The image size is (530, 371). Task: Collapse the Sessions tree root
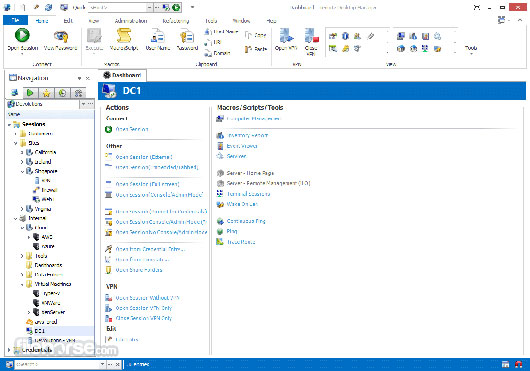(x=9, y=124)
